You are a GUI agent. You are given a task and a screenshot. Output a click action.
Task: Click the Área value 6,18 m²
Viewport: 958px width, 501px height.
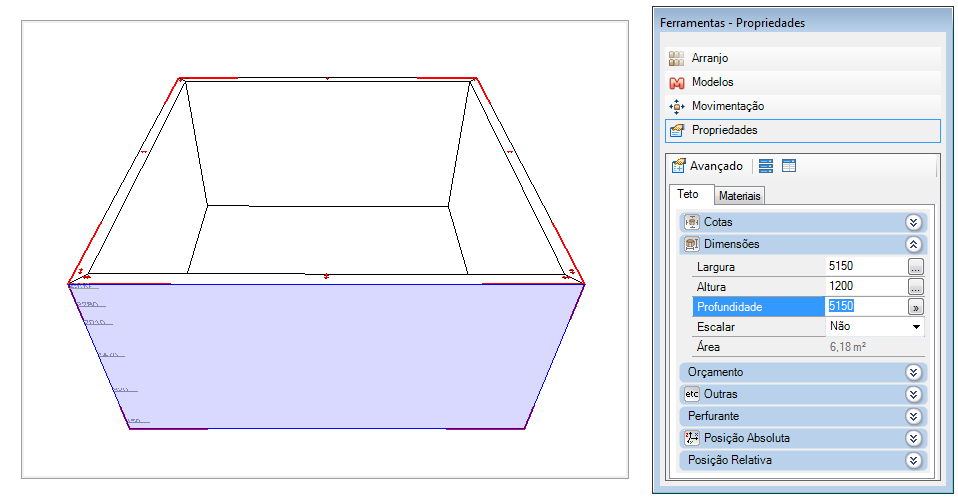[x=847, y=346]
